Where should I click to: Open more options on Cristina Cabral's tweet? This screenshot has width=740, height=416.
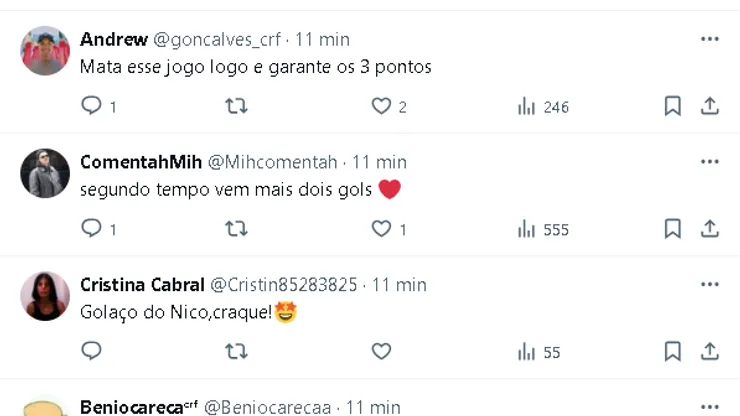pos(710,285)
